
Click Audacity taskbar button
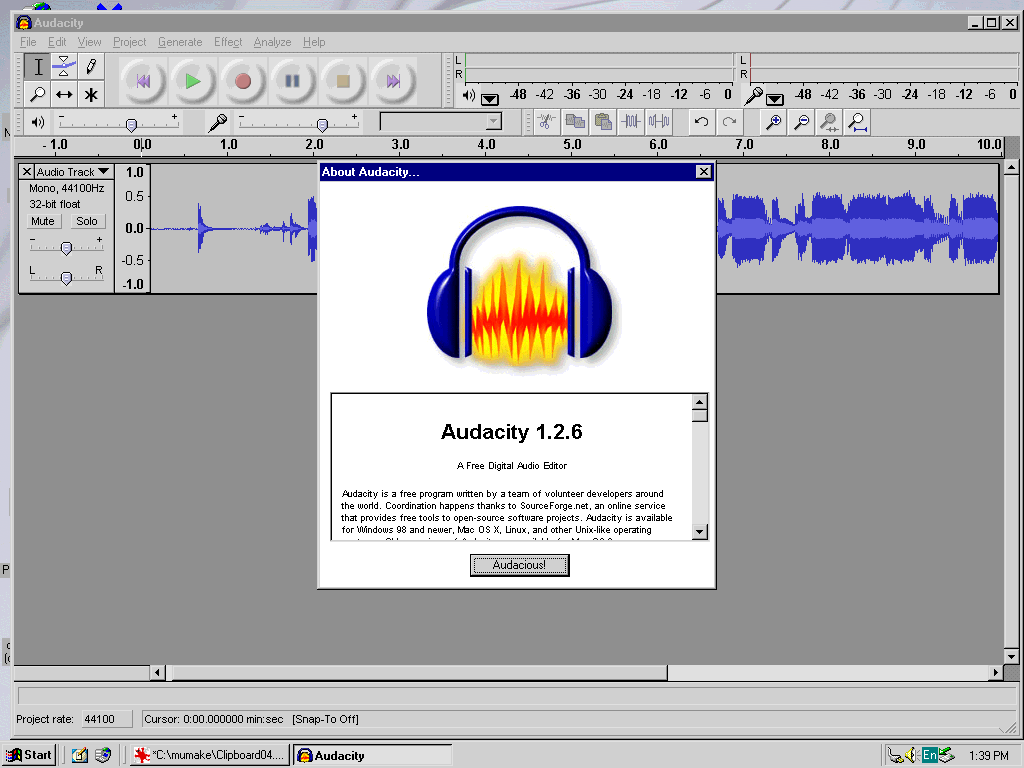[372, 755]
